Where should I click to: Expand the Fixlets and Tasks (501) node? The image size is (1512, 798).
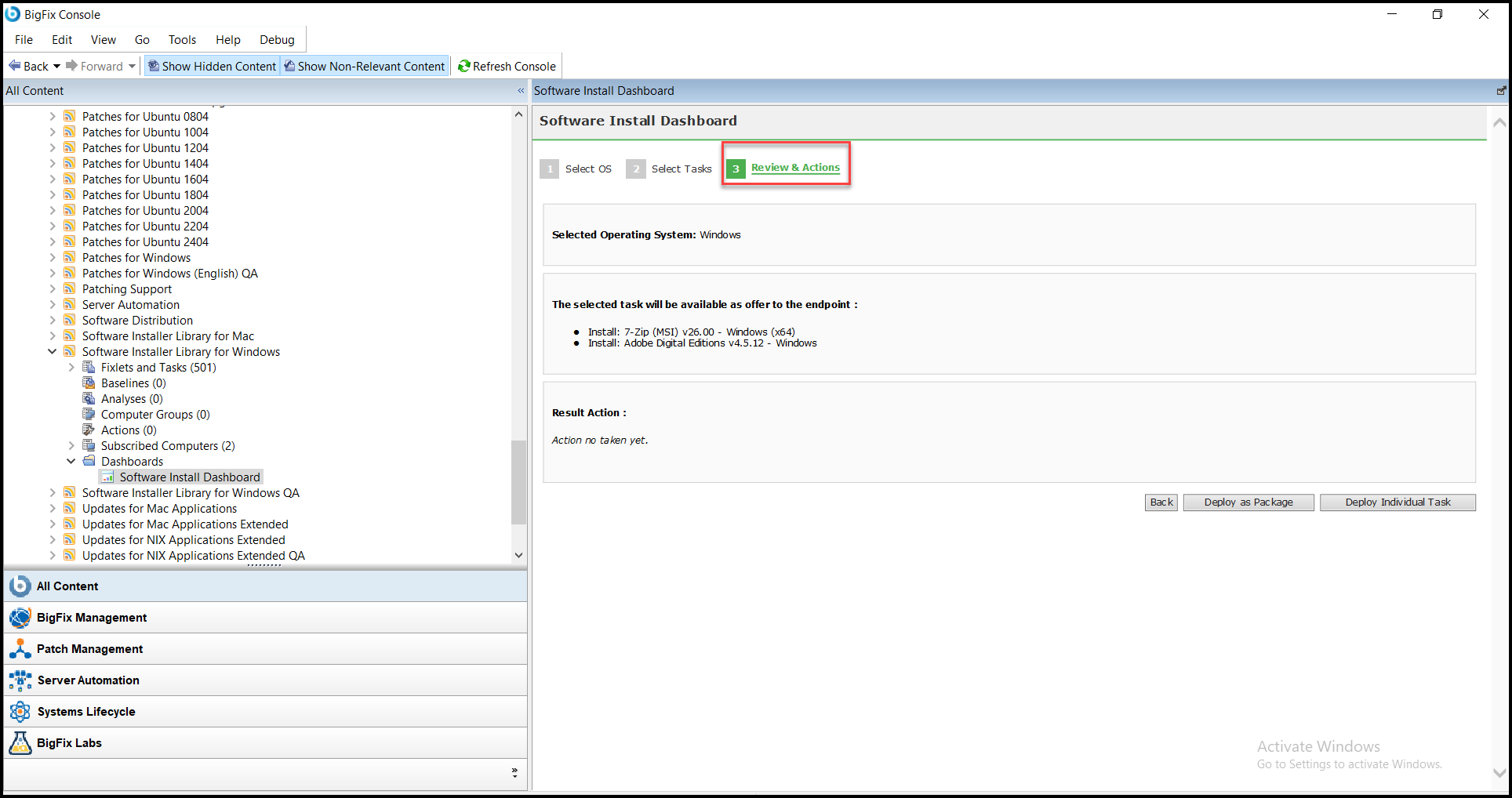coord(71,367)
